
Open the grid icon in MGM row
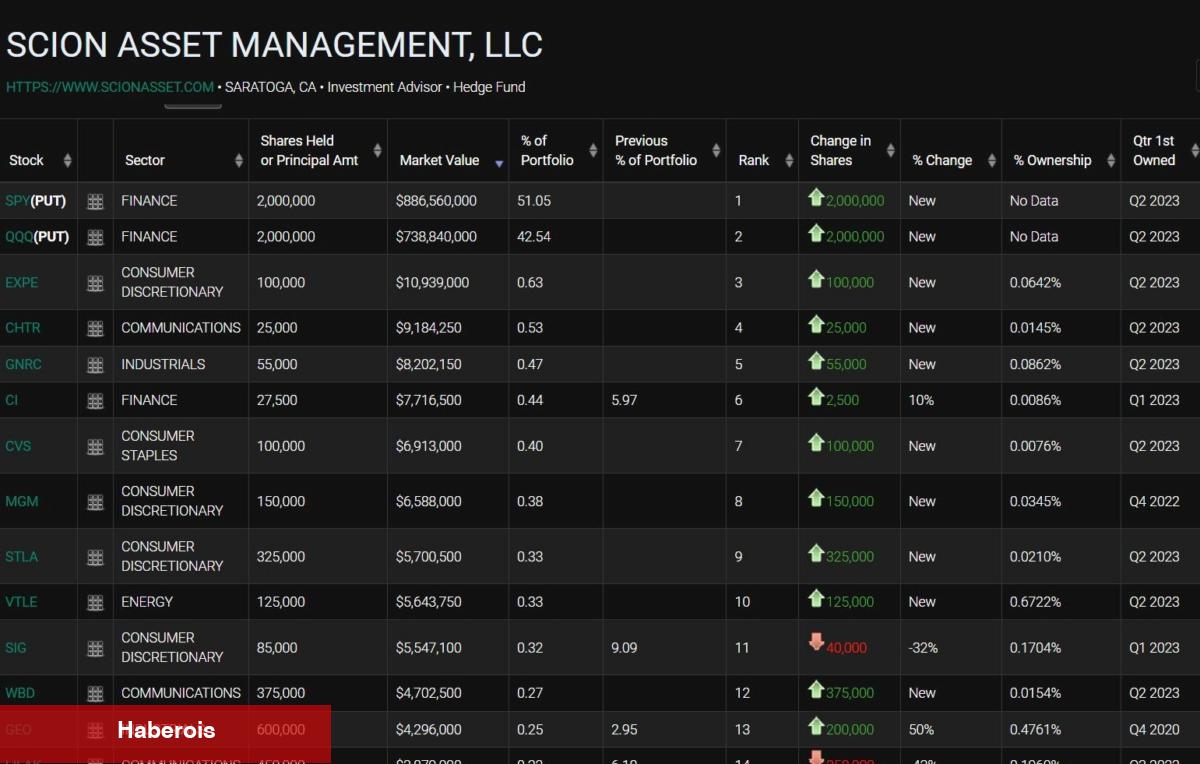(95, 502)
